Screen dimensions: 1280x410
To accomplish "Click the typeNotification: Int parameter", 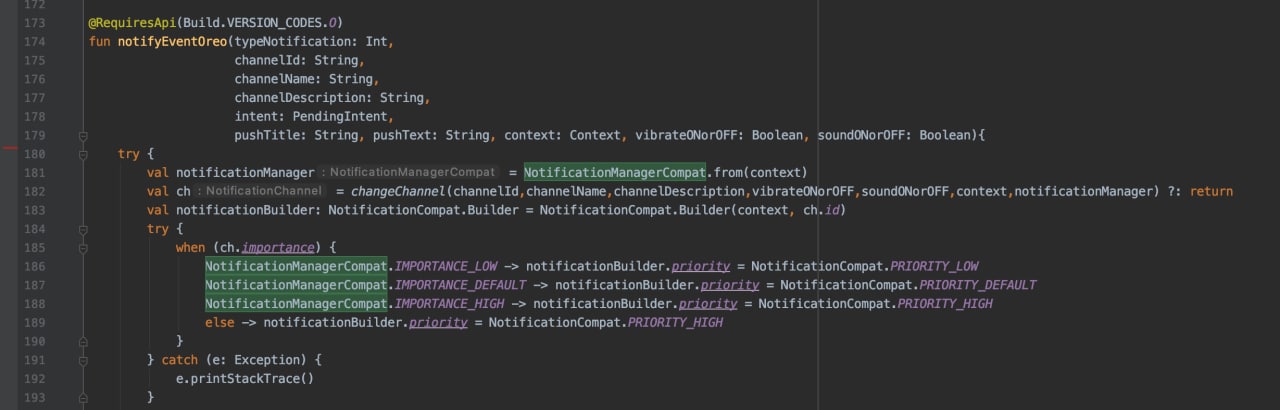I will (311, 42).
